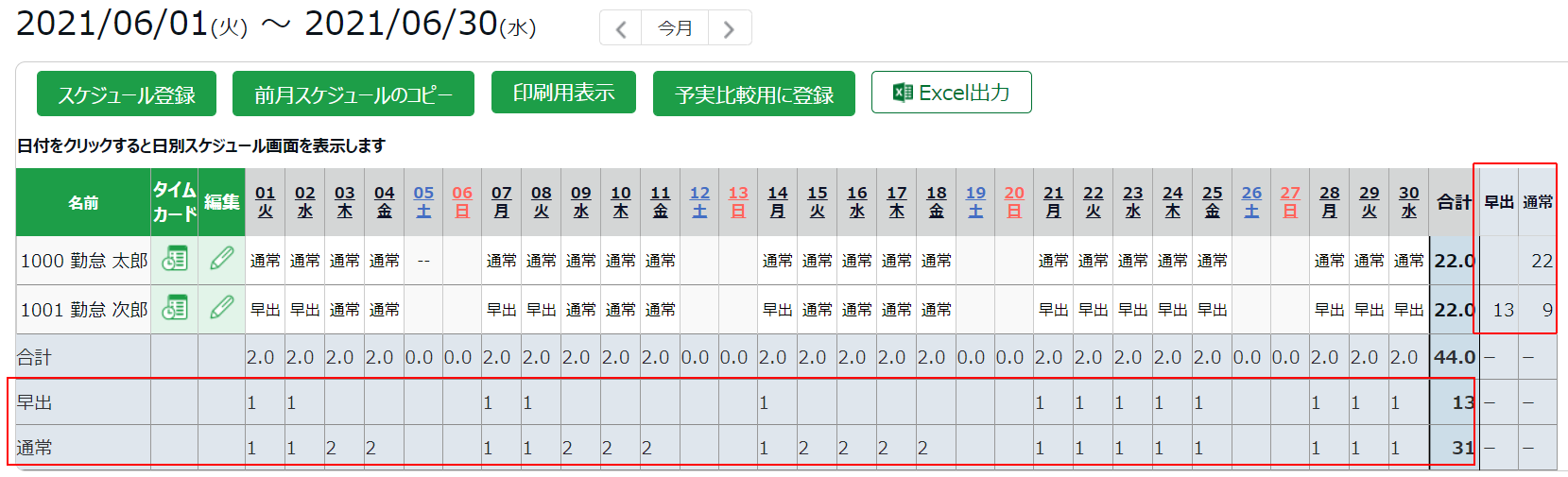Go to previous month arrow

point(621,28)
